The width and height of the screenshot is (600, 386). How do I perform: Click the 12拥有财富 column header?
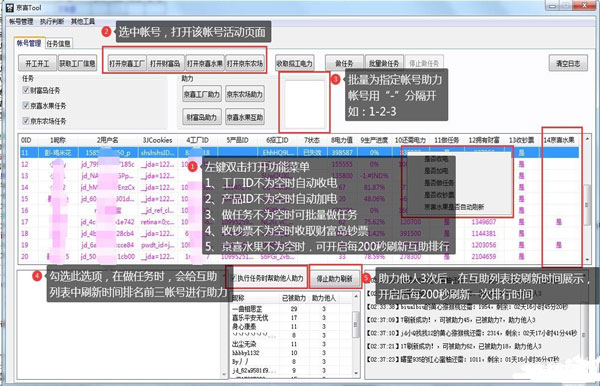click(484, 140)
